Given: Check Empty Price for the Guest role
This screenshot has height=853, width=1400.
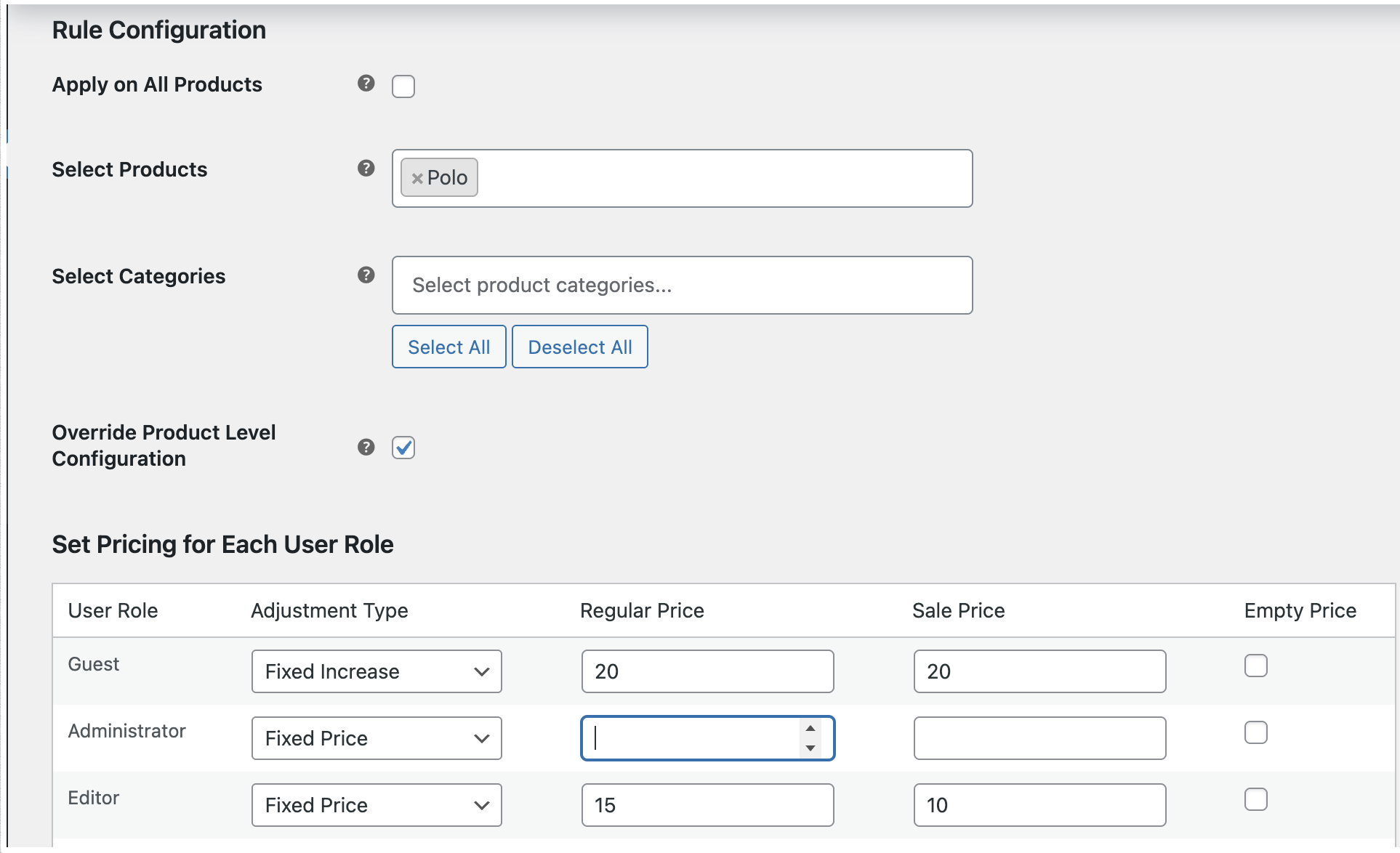Looking at the screenshot, I should coord(1255,665).
